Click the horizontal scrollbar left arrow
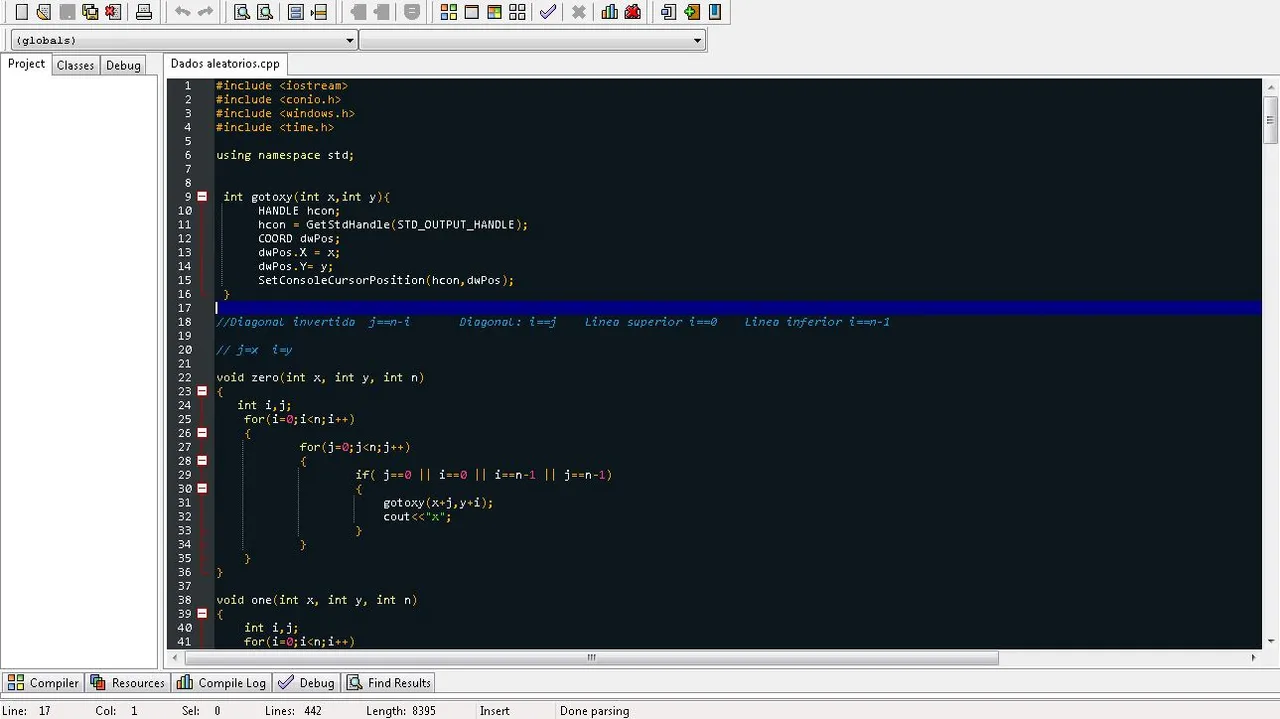Image resolution: width=1280 pixels, height=719 pixels. [x=177, y=658]
